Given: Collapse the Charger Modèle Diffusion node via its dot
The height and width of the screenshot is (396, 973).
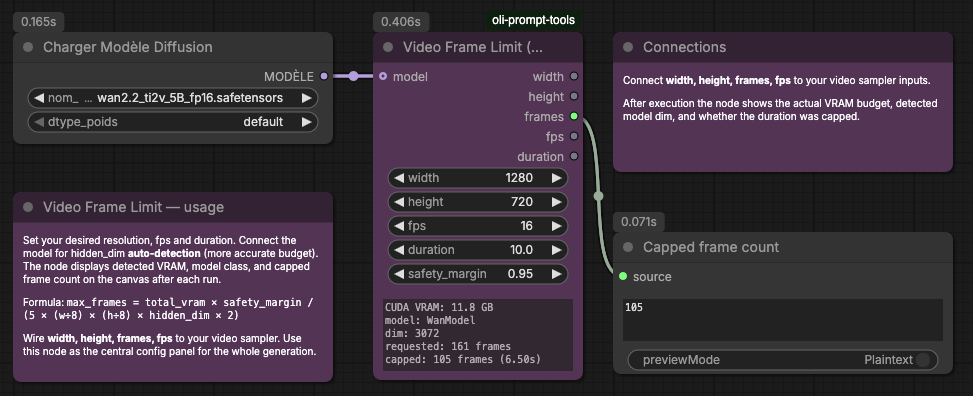Looking at the screenshot, I should [x=28, y=47].
